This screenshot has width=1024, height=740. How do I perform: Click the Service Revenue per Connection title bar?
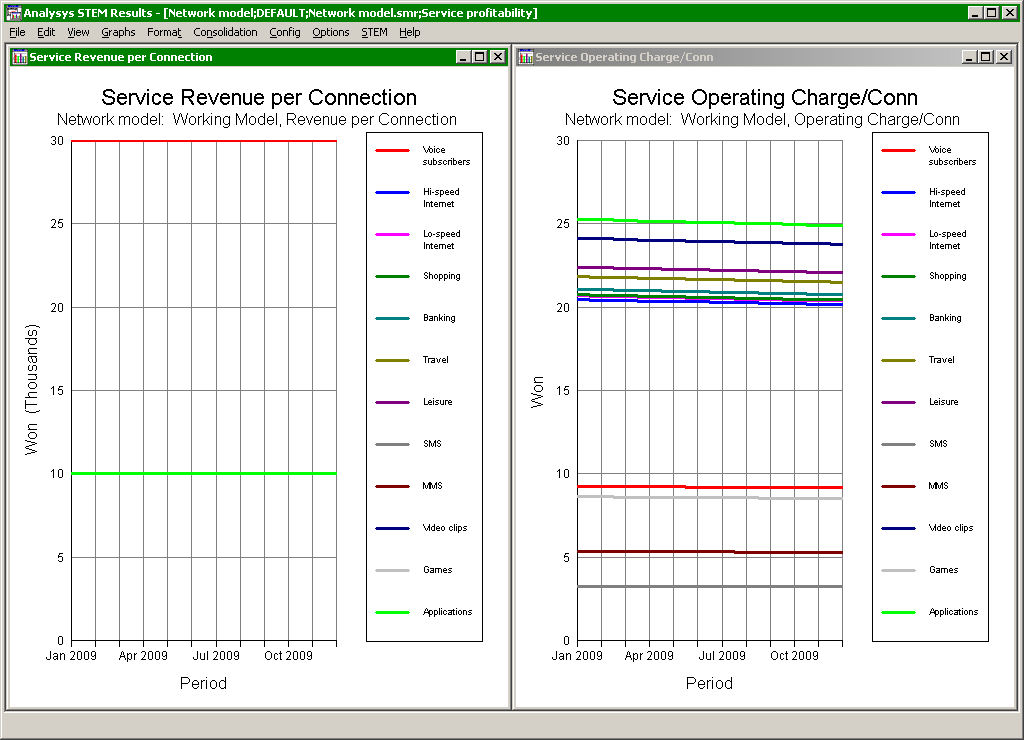coord(259,57)
